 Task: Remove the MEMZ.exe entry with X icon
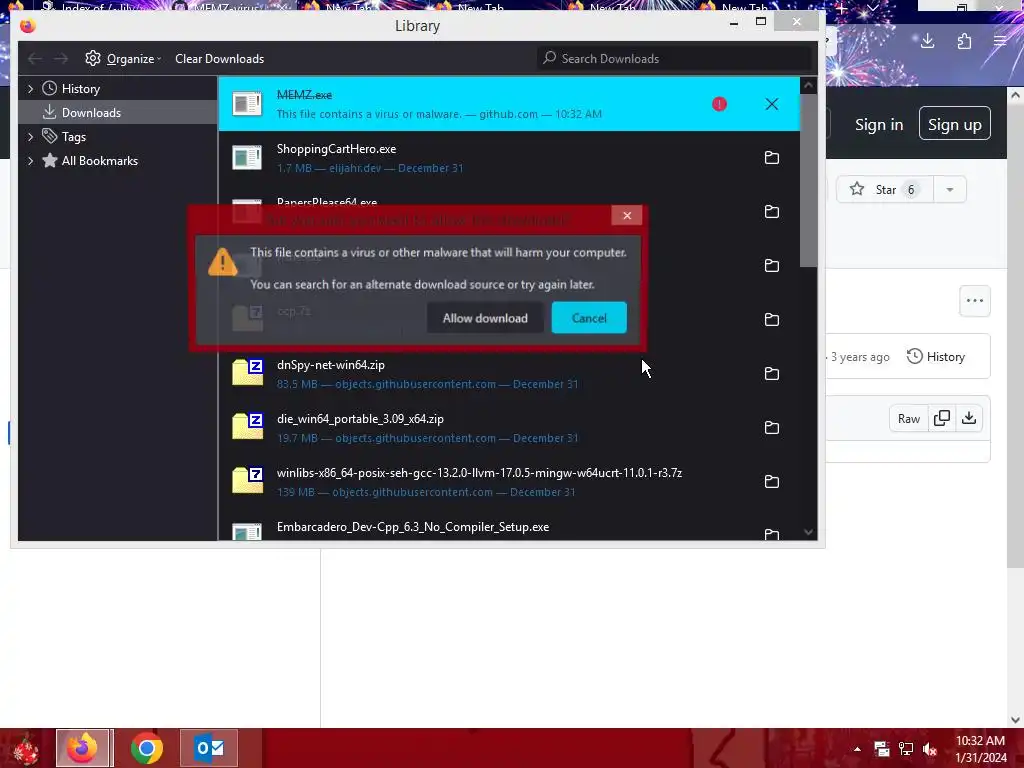pos(771,104)
